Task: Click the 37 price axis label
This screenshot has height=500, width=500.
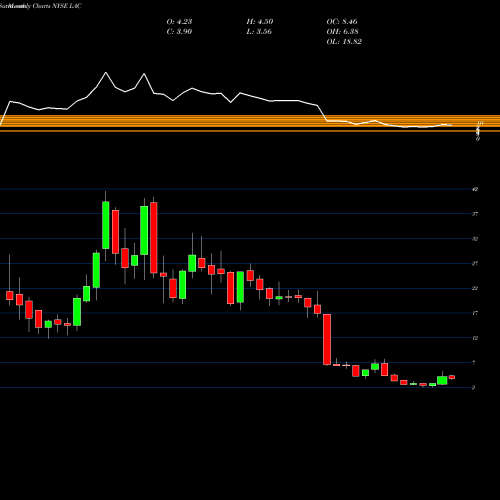Action: click(475, 214)
